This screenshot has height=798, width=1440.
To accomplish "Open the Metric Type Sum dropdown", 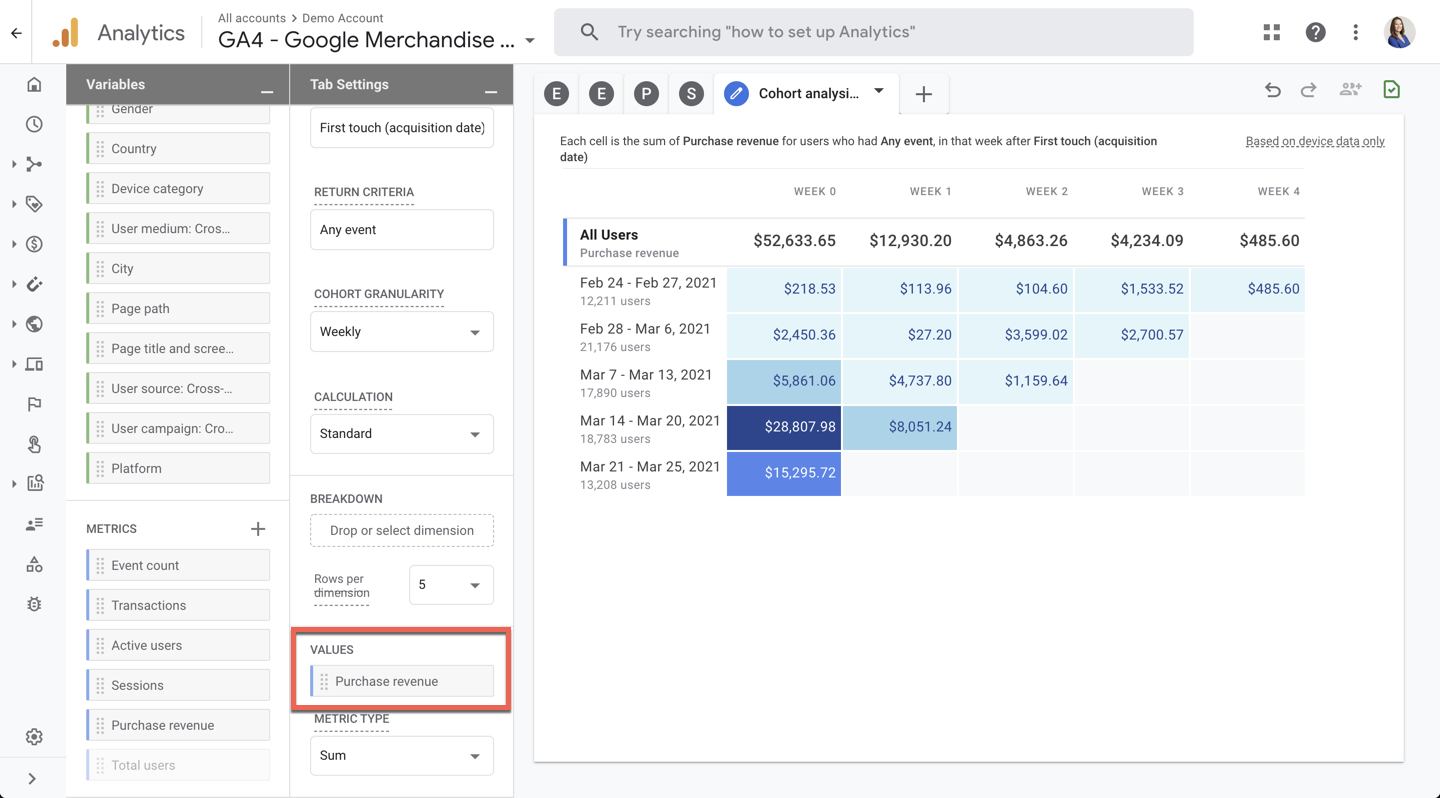I will coord(401,756).
